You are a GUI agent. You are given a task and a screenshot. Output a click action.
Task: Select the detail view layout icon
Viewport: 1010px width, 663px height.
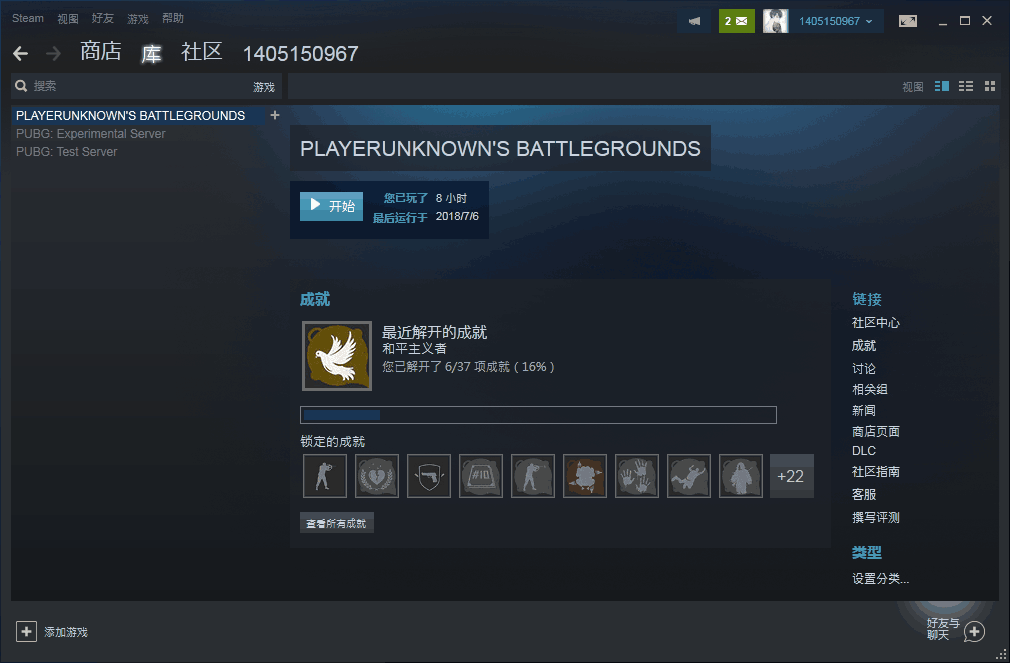[942, 86]
